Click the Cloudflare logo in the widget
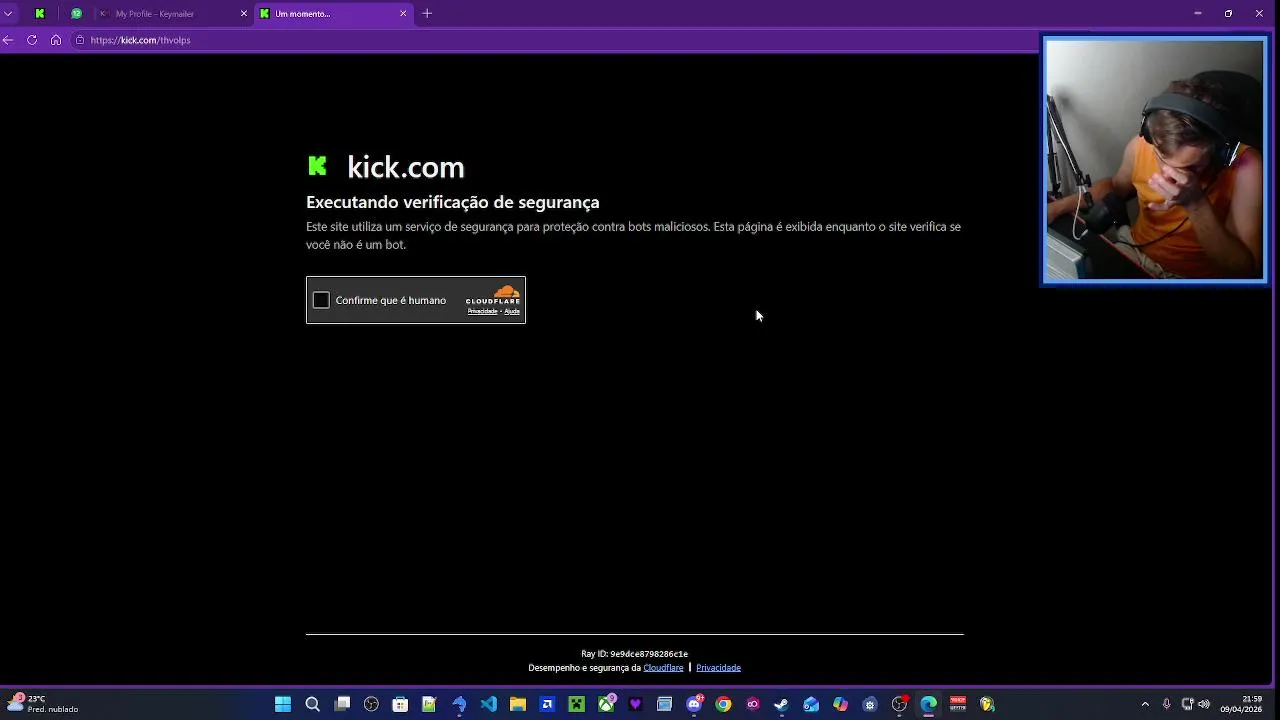This screenshot has height=720, width=1280. tap(493, 295)
